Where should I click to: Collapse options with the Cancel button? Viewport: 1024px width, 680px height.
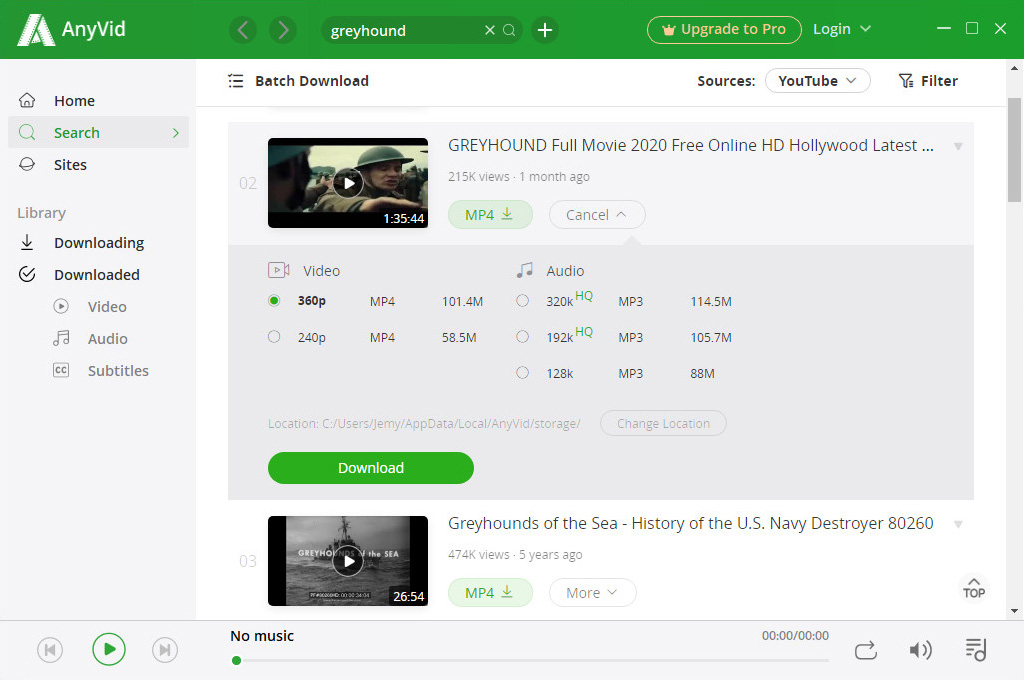point(597,215)
